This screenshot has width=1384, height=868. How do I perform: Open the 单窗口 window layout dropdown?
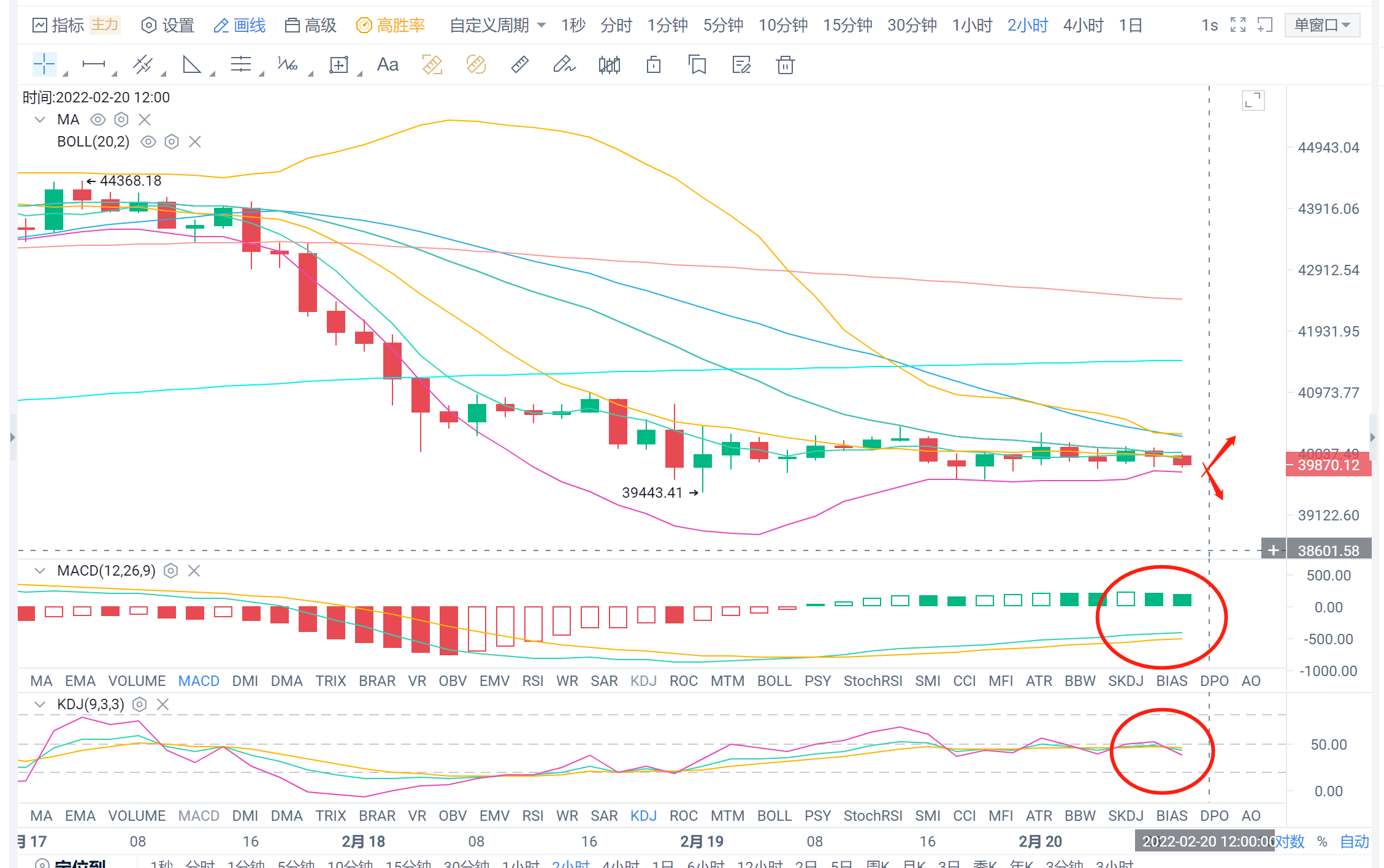point(1321,25)
